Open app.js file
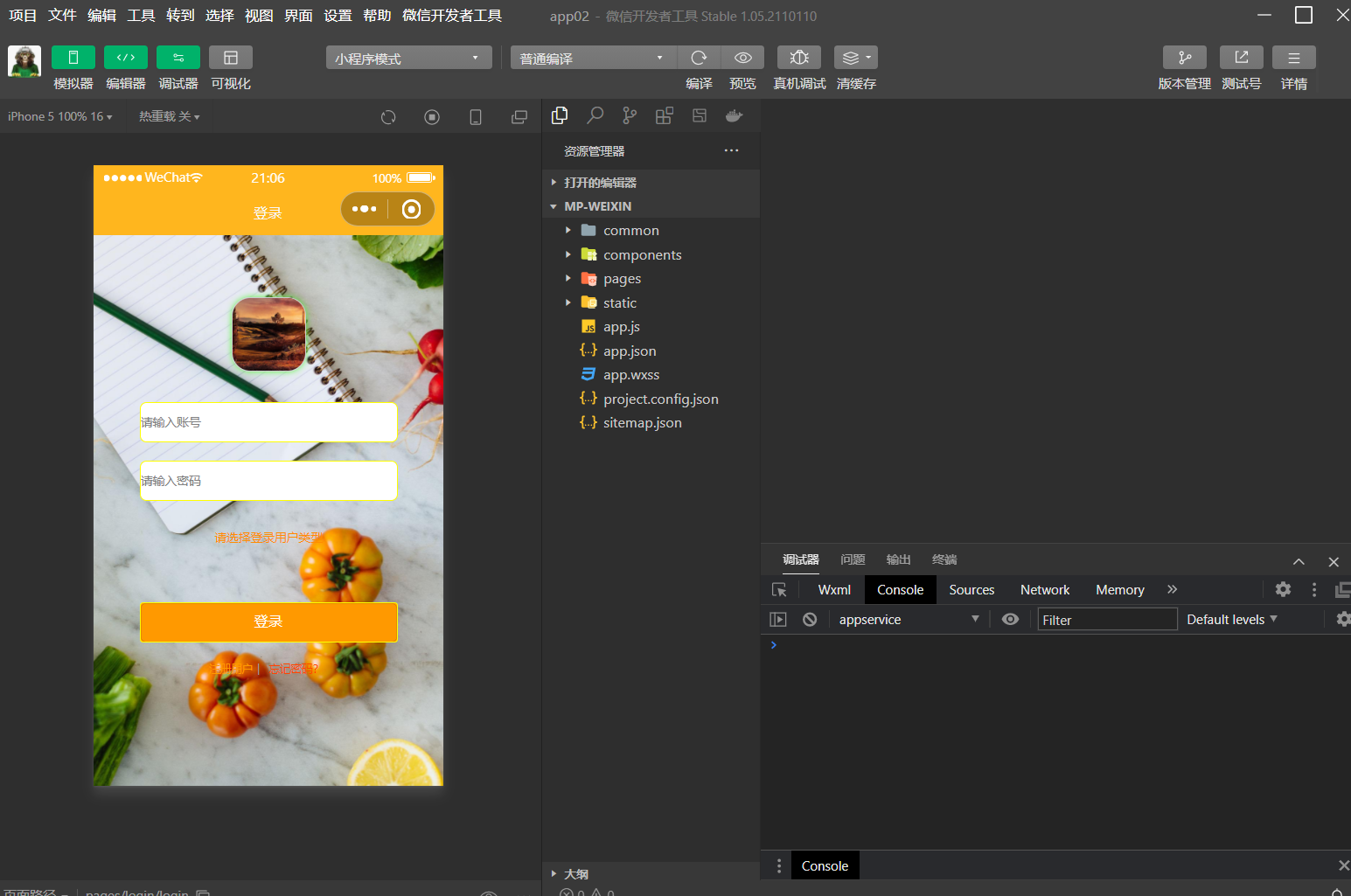The width and height of the screenshot is (1351, 896). (651, 327)
